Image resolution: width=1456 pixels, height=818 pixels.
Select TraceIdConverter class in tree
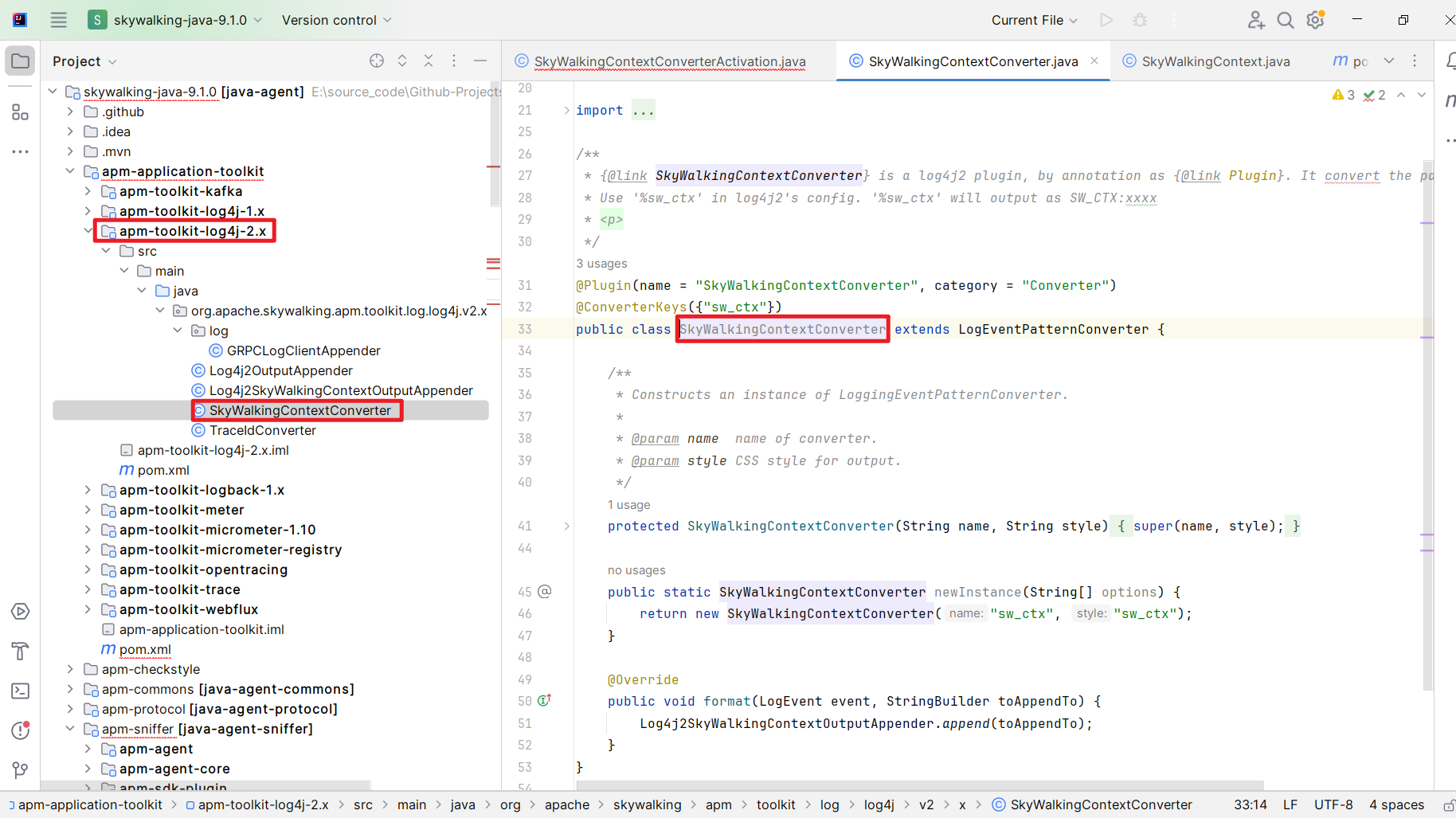point(254,430)
